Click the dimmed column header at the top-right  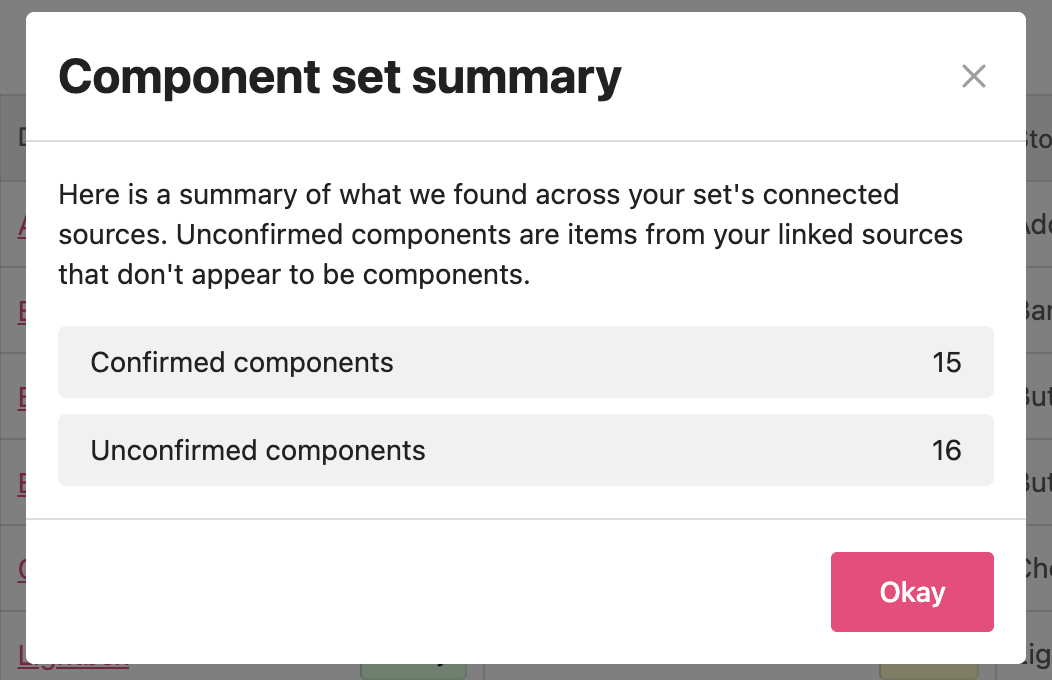(x=1038, y=138)
